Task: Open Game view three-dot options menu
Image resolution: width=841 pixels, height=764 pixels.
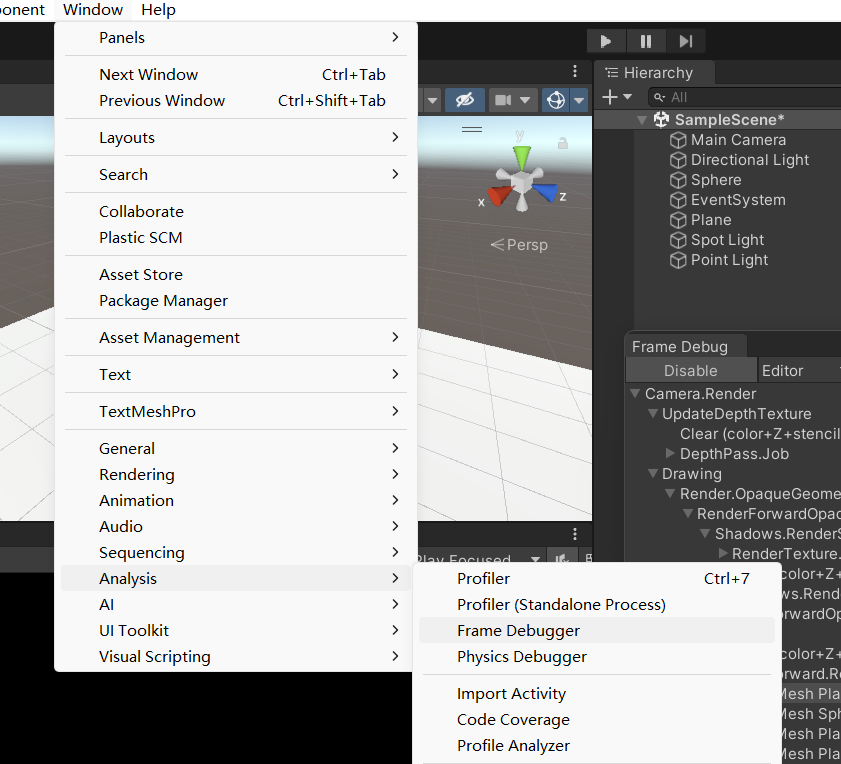Action: click(575, 534)
